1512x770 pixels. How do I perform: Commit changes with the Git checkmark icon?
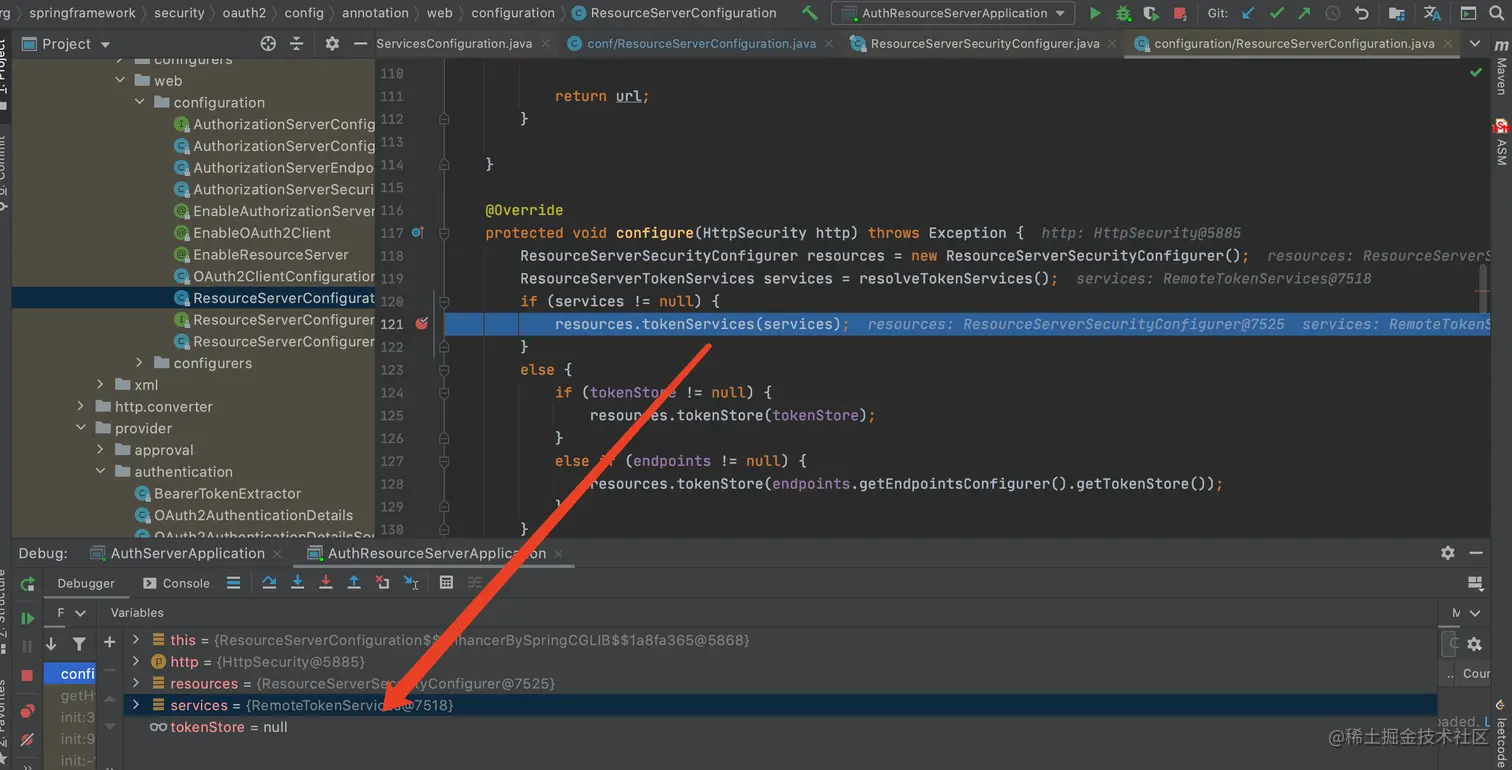1276,13
